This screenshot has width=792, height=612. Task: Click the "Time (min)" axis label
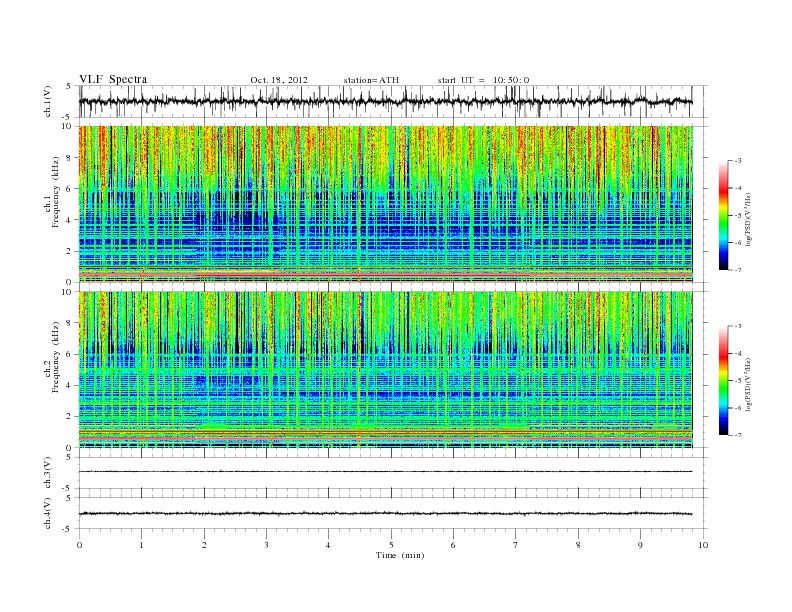[400, 555]
